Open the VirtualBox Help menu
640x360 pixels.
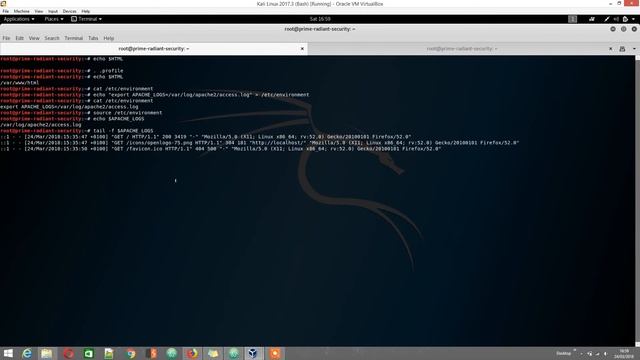(86, 11)
